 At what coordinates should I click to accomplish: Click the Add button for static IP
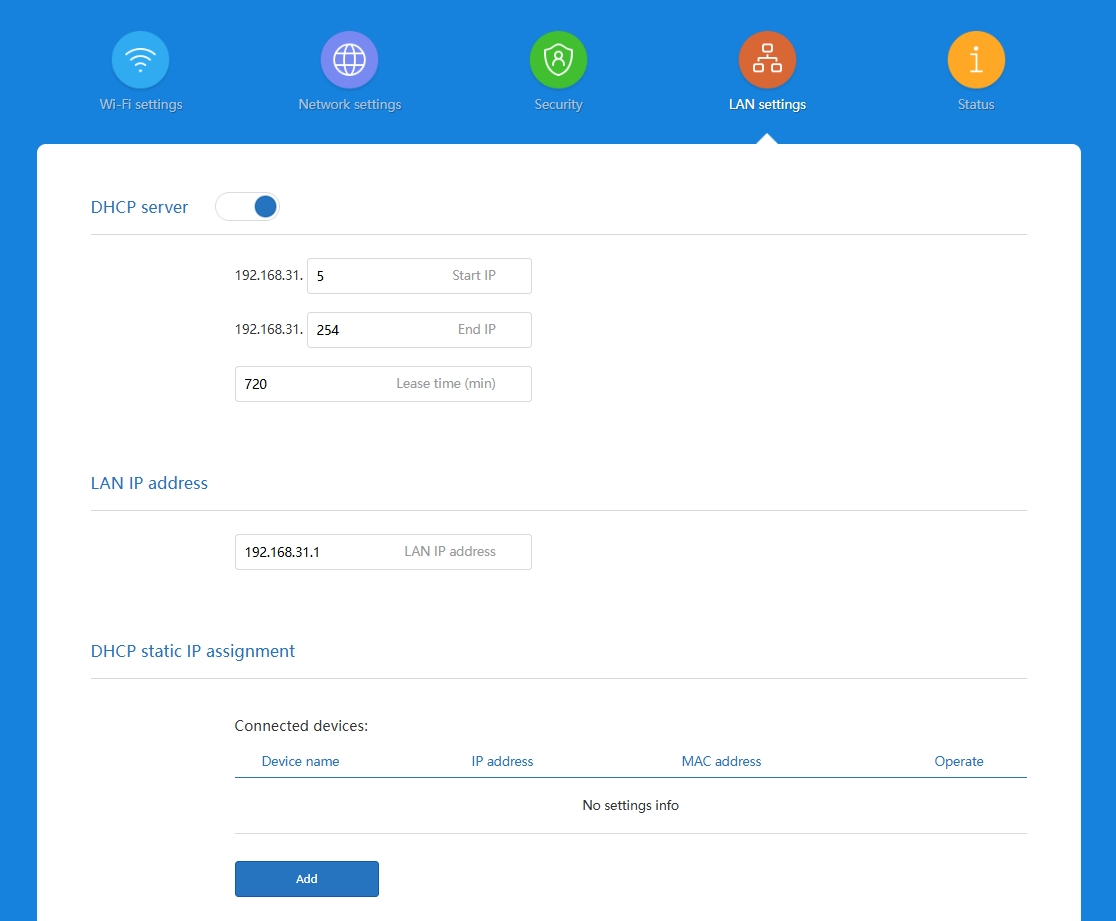[x=307, y=879]
